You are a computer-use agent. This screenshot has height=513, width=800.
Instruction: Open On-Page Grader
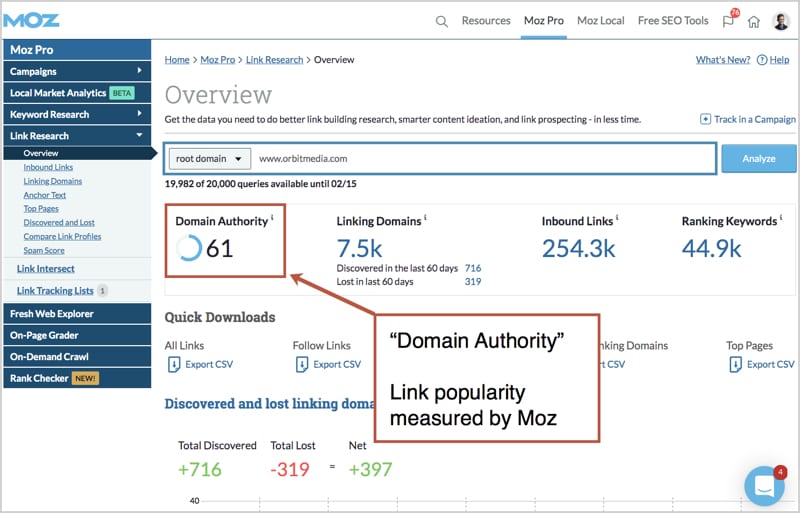click(x=77, y=335)
